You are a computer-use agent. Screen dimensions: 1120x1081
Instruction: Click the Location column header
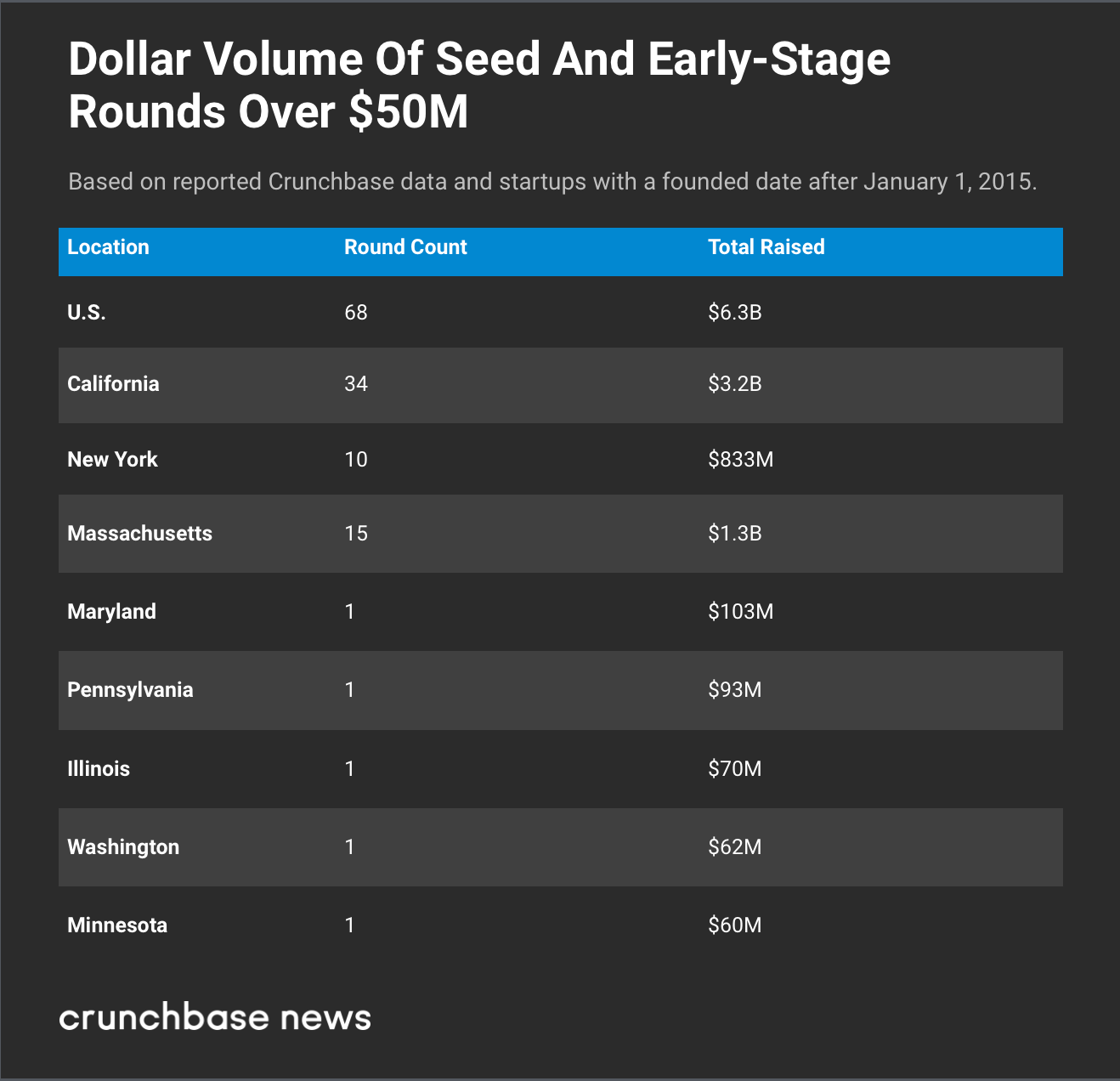tap(108, 247)
